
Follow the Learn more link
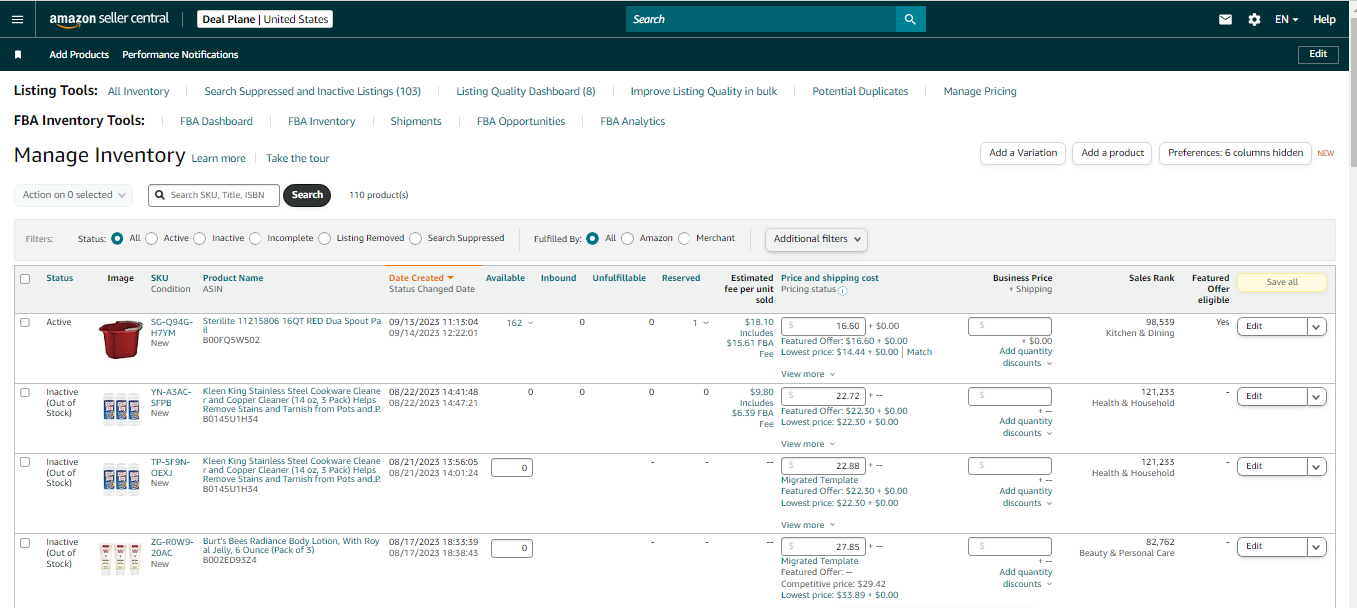click(x=218, y=158)
